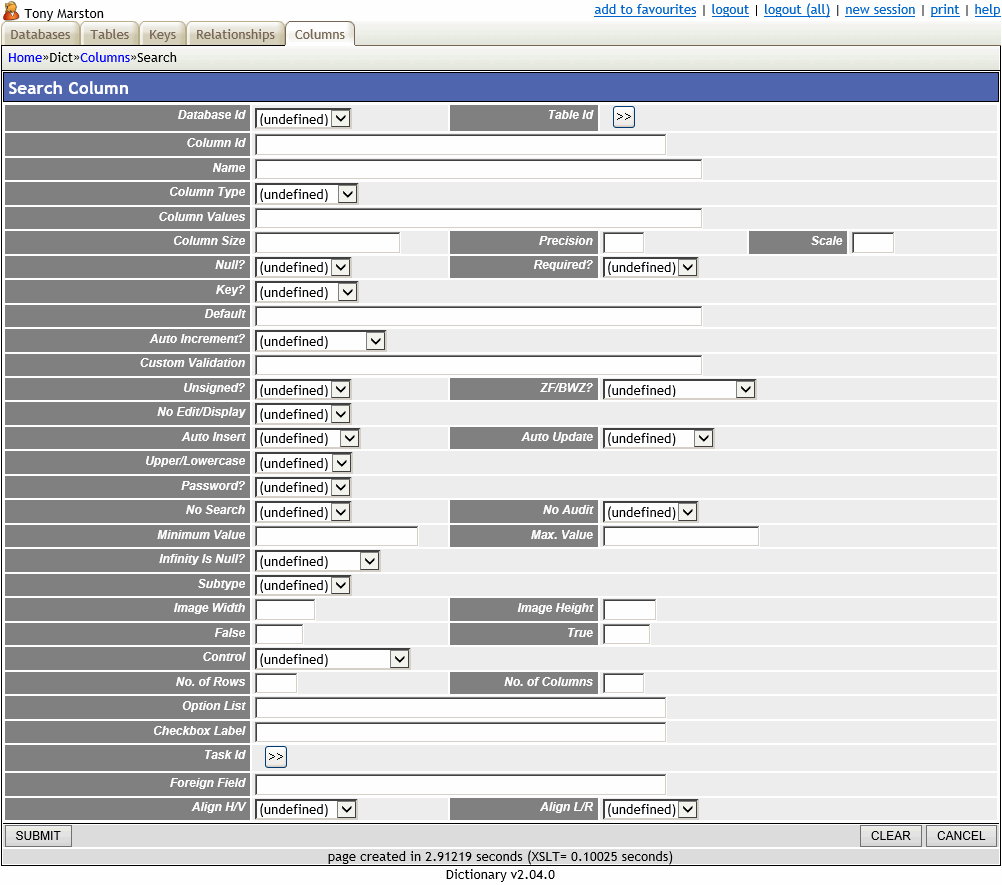Open the Keys tab
Viewport: 1002px width, 885px height.
click(162, 33)
